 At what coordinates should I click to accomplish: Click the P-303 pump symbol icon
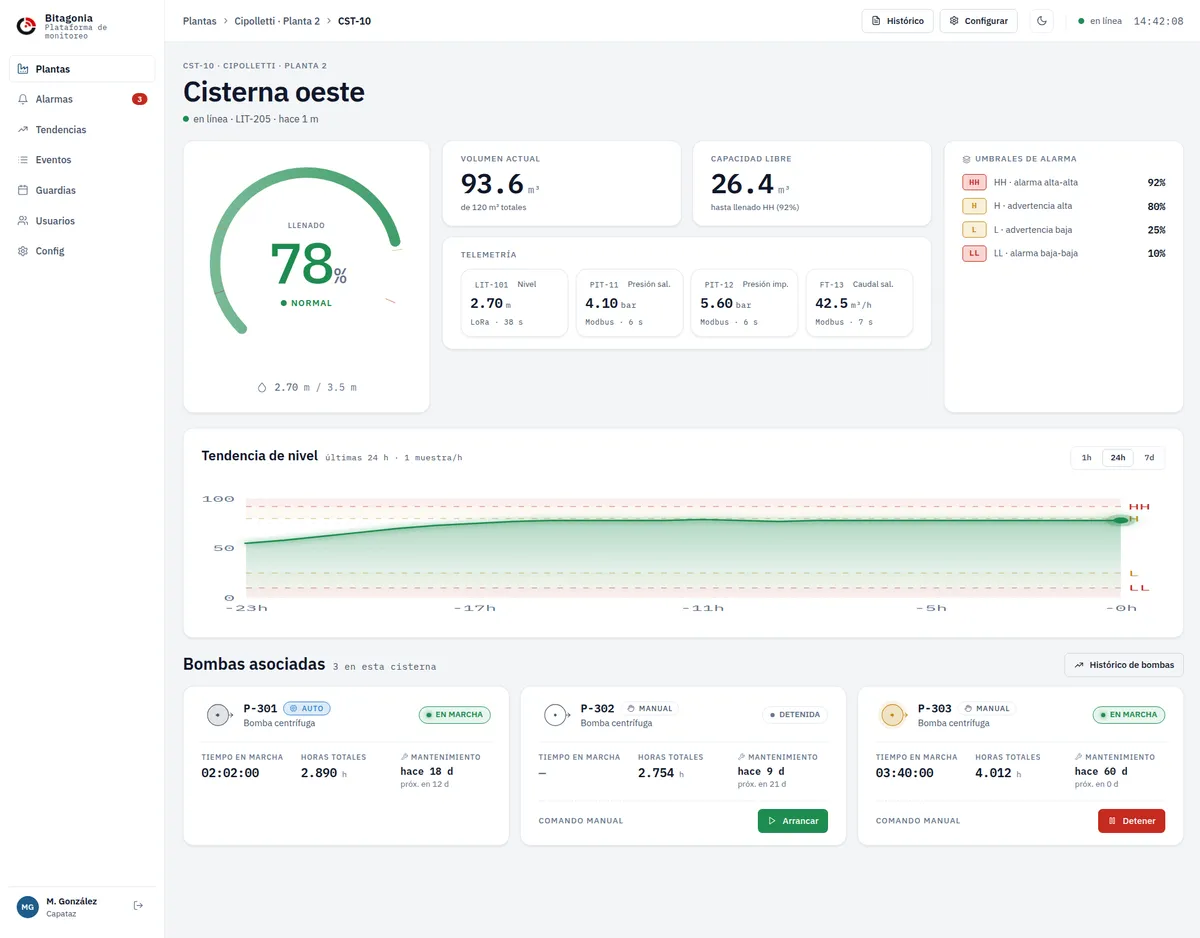coord(893,715)
